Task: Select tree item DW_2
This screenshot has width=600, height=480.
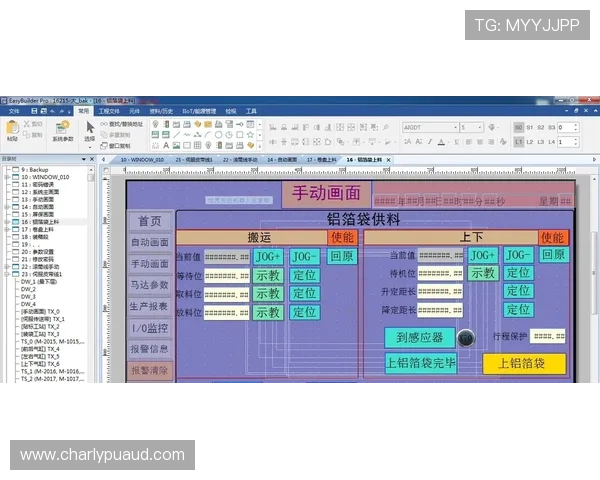Action: 28,289
